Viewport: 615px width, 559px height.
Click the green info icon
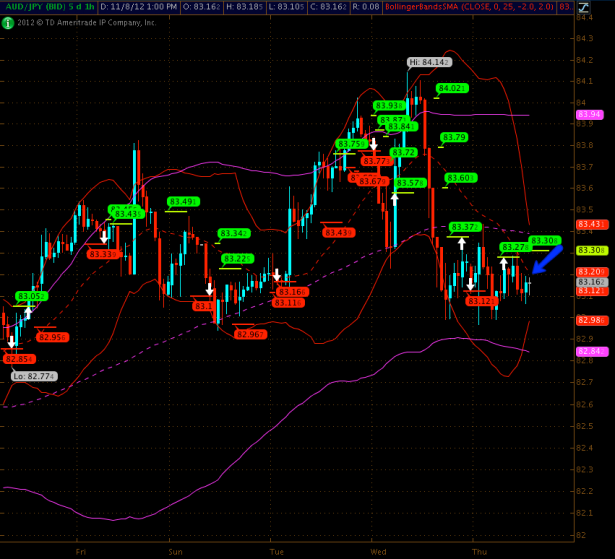[7, 21]
